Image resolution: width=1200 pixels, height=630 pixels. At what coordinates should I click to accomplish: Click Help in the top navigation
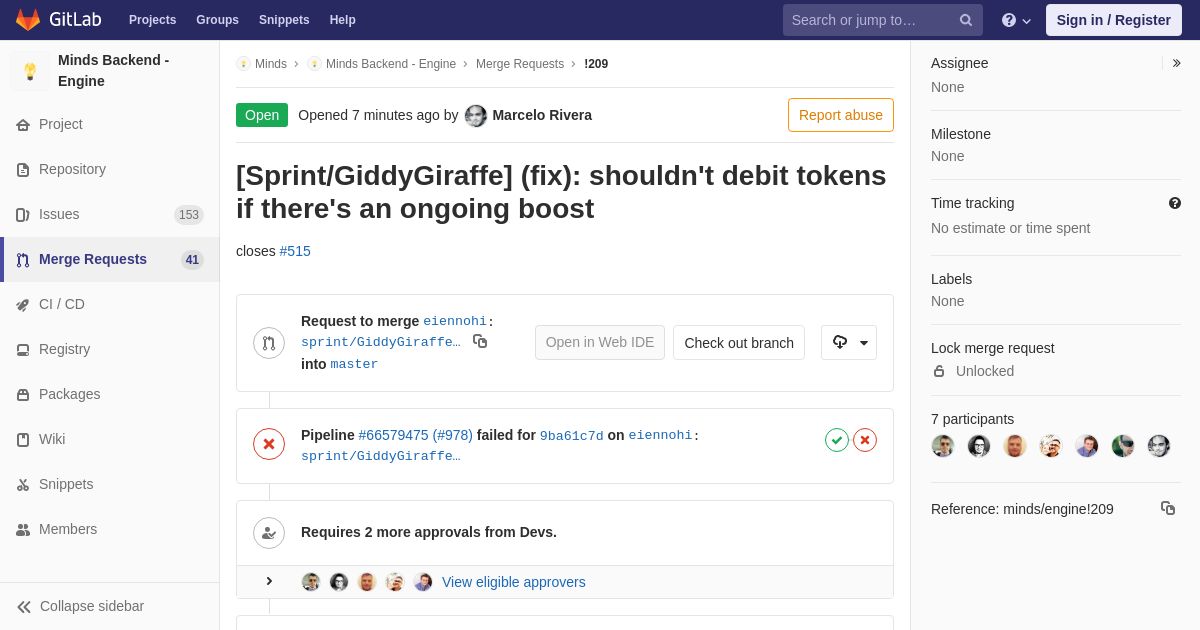coord(343,20)
